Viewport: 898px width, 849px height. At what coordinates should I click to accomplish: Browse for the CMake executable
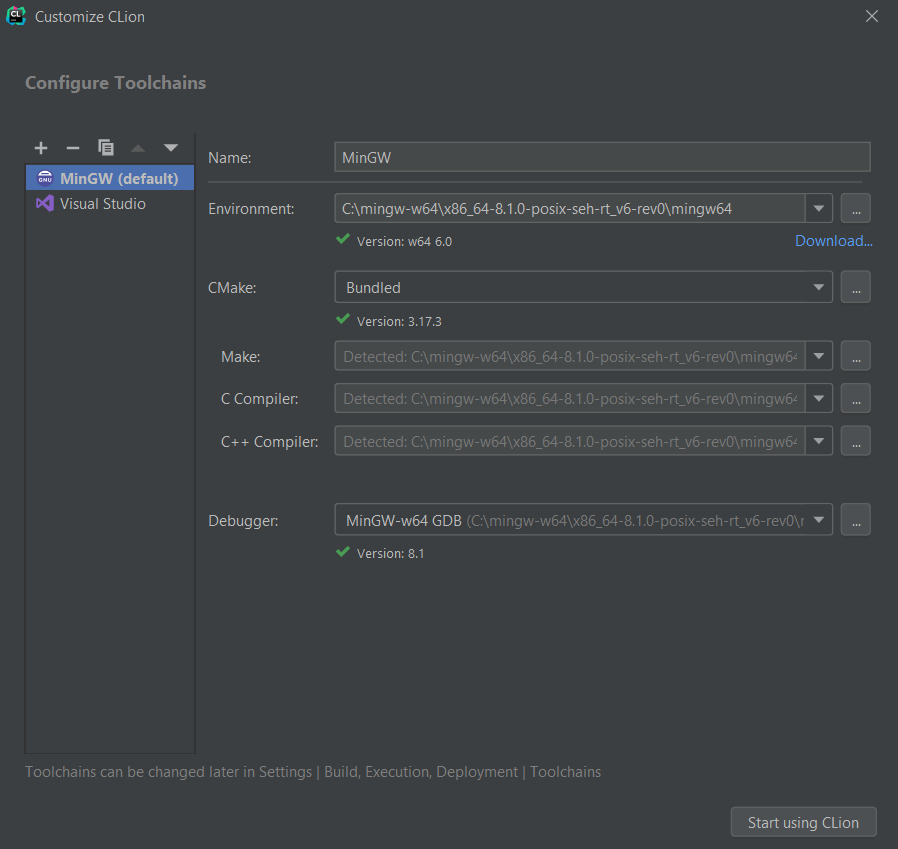point(855,288)
